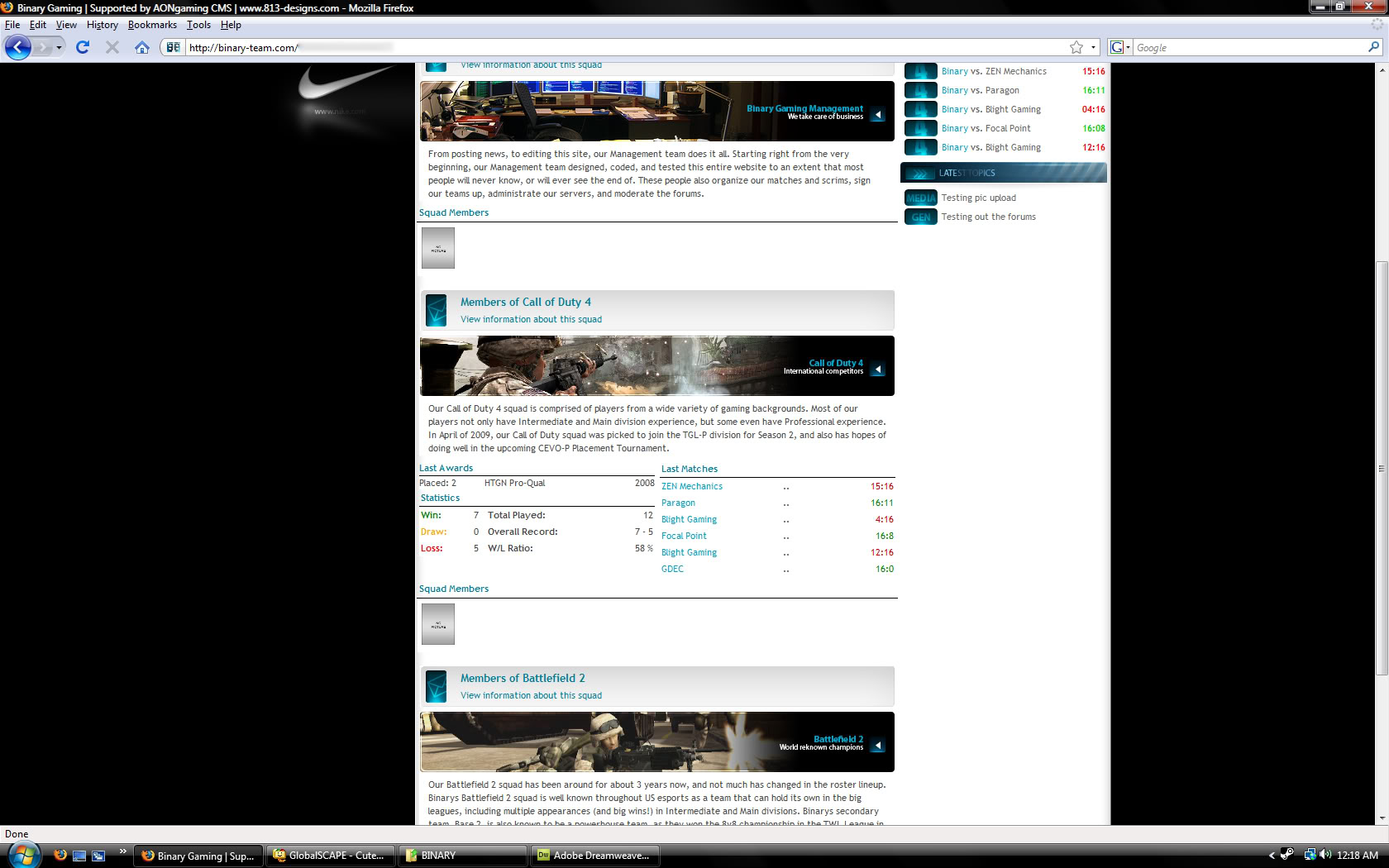Open Paragon in Last Matches

coord(678,503)
